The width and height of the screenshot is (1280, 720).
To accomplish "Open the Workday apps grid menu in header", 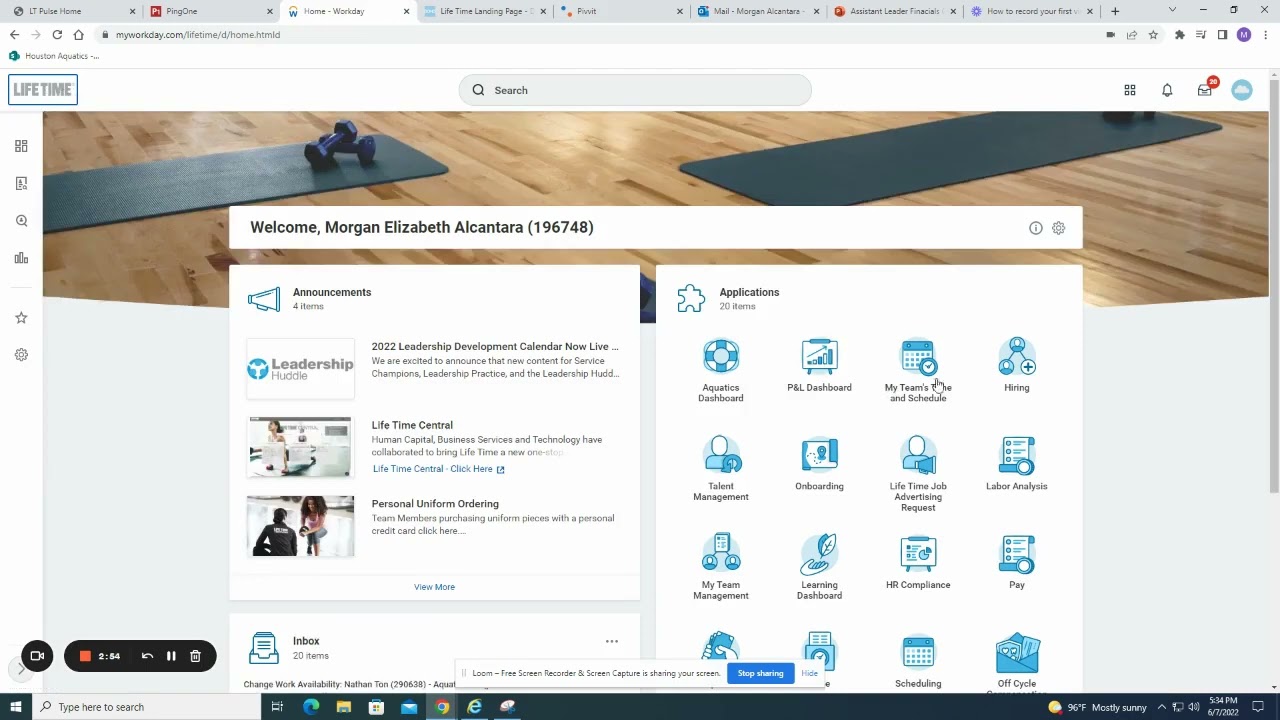I will pos(1130,90).
